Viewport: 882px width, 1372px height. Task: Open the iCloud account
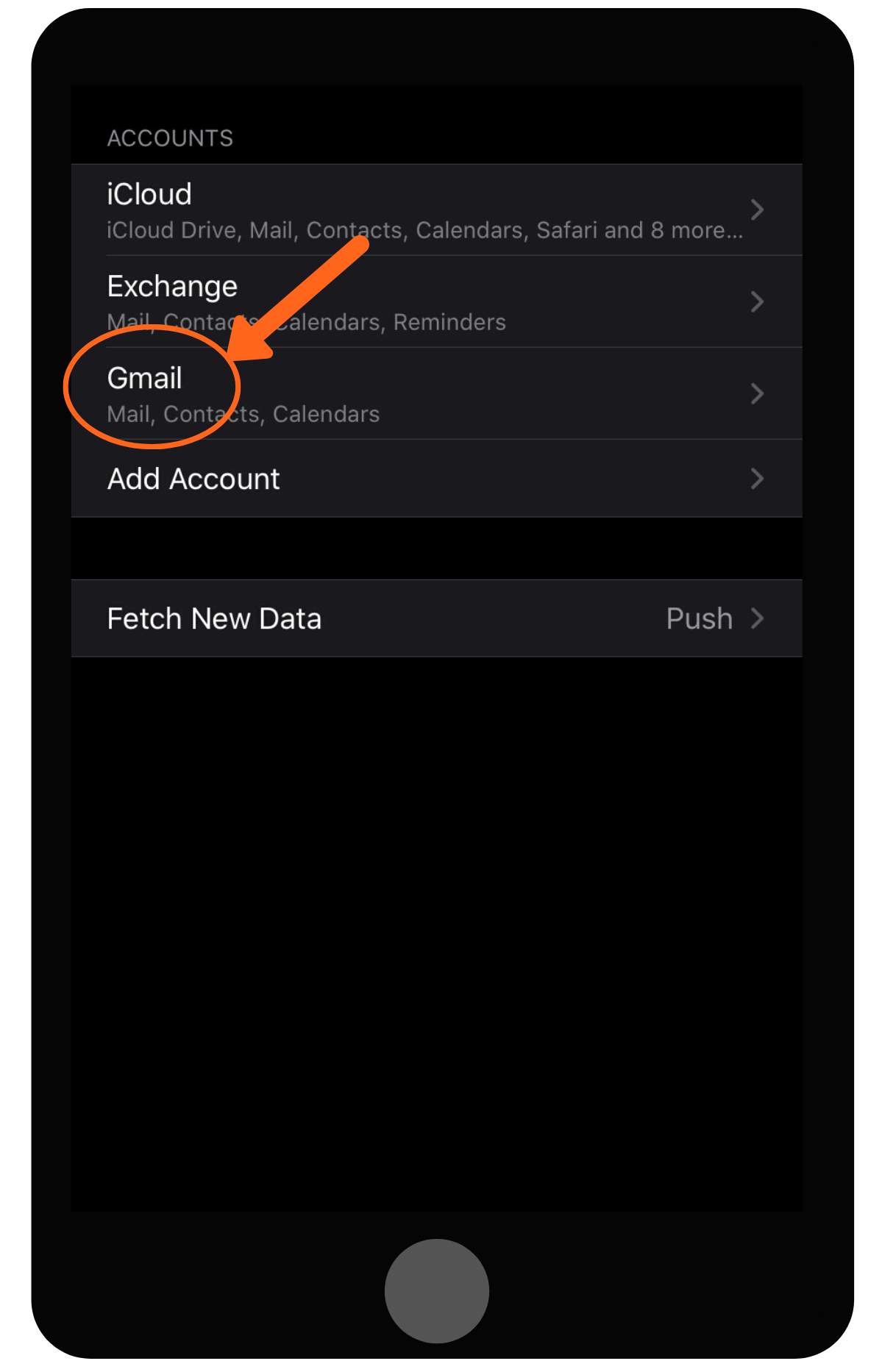149,195
